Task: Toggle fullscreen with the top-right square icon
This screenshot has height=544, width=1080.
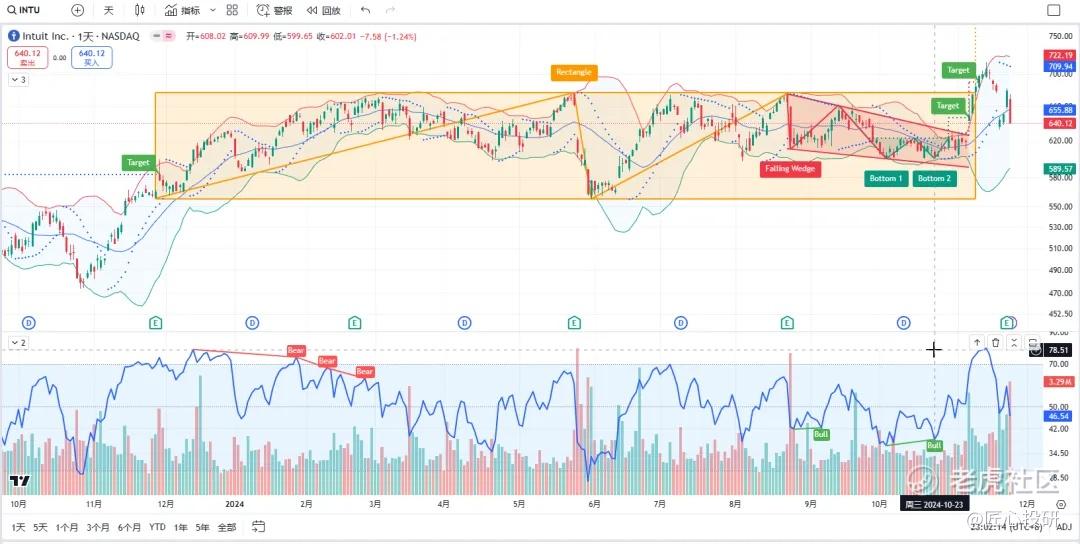Action: tap(1053, 10)
